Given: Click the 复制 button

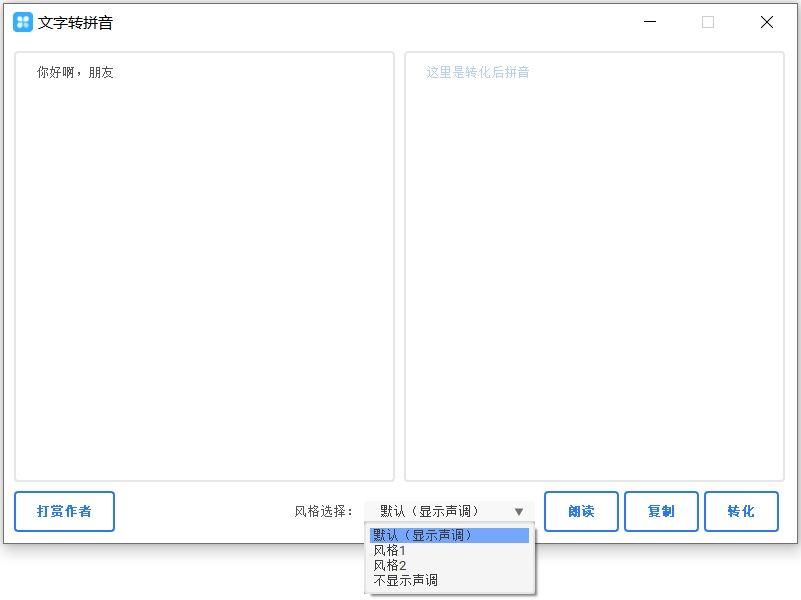Looking at the screenshot, I should (x=661, y=511).
